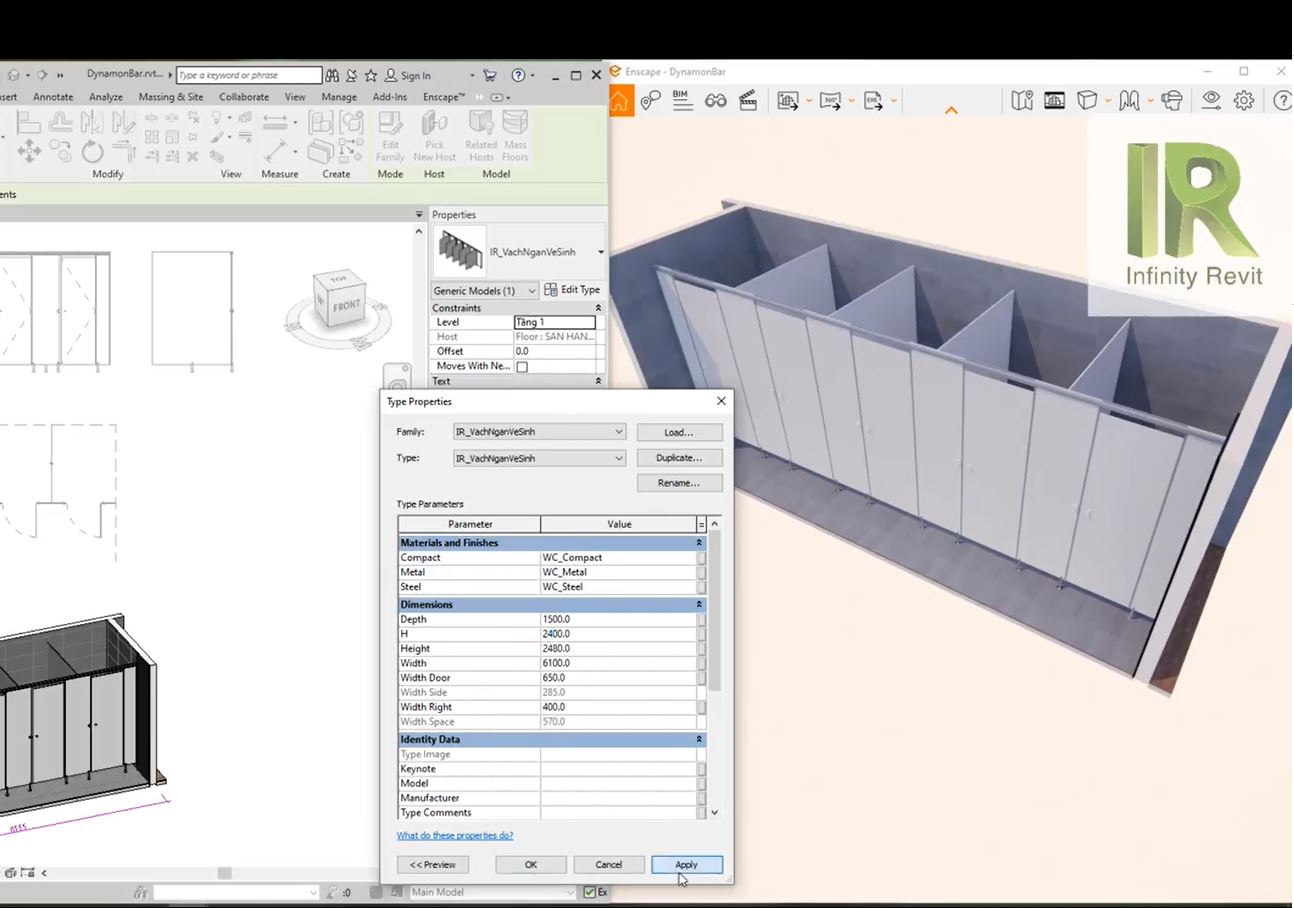Click the Apply button
The height and width of the screenshot is (908, 1294).
(x=686, y=865)
